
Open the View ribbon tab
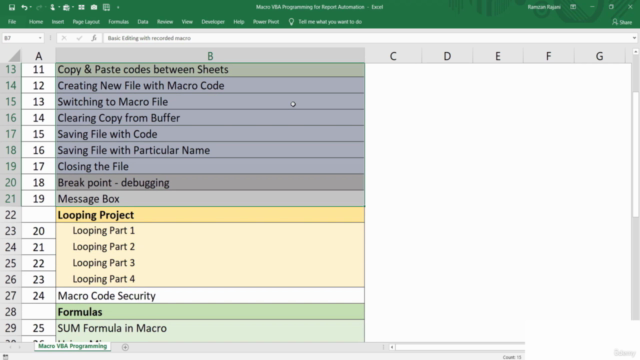click(187, 22)
